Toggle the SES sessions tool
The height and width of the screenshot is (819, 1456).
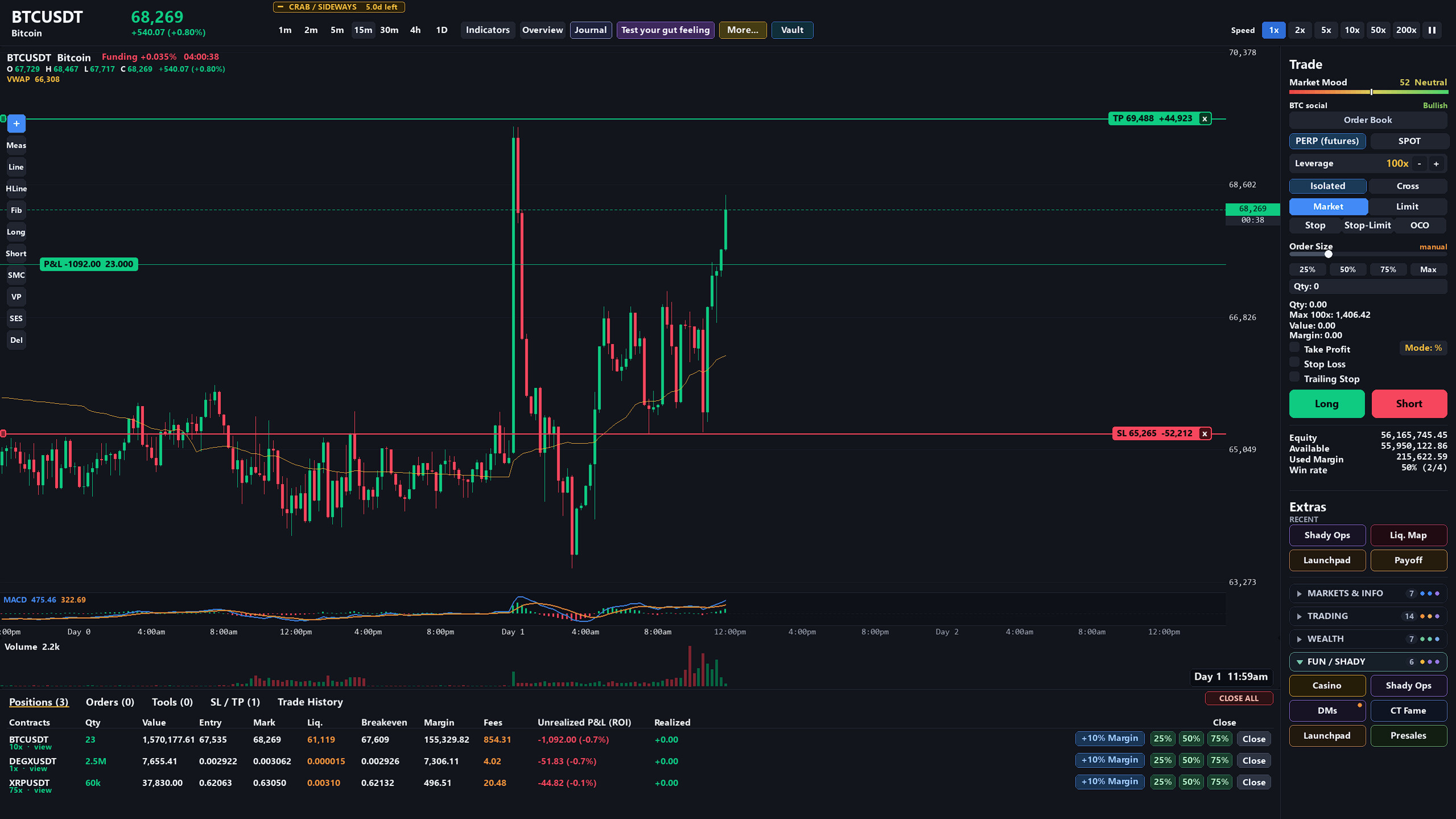click(x=16, y=318)
